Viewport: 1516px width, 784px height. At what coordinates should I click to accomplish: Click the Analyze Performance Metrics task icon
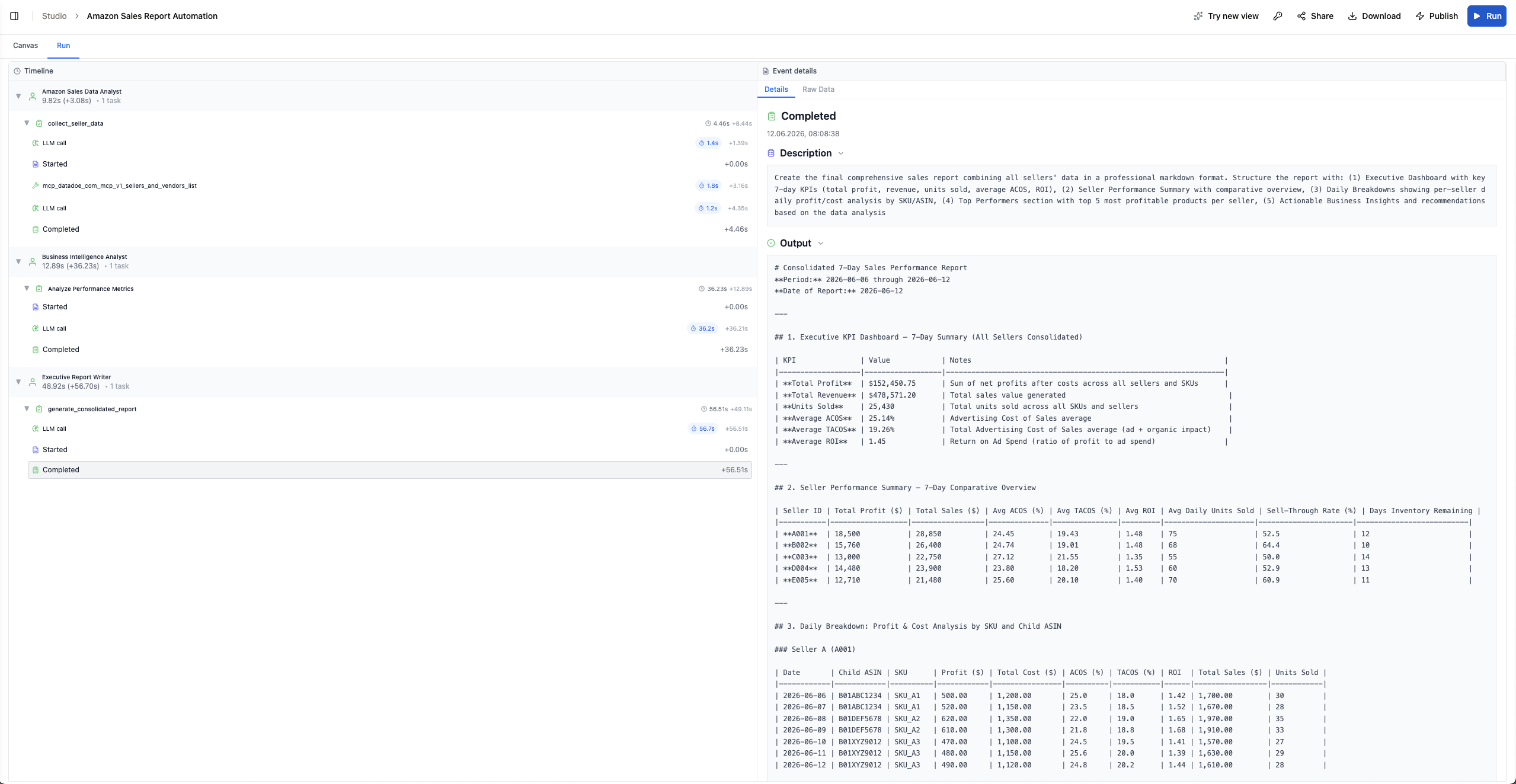(39, 289)
